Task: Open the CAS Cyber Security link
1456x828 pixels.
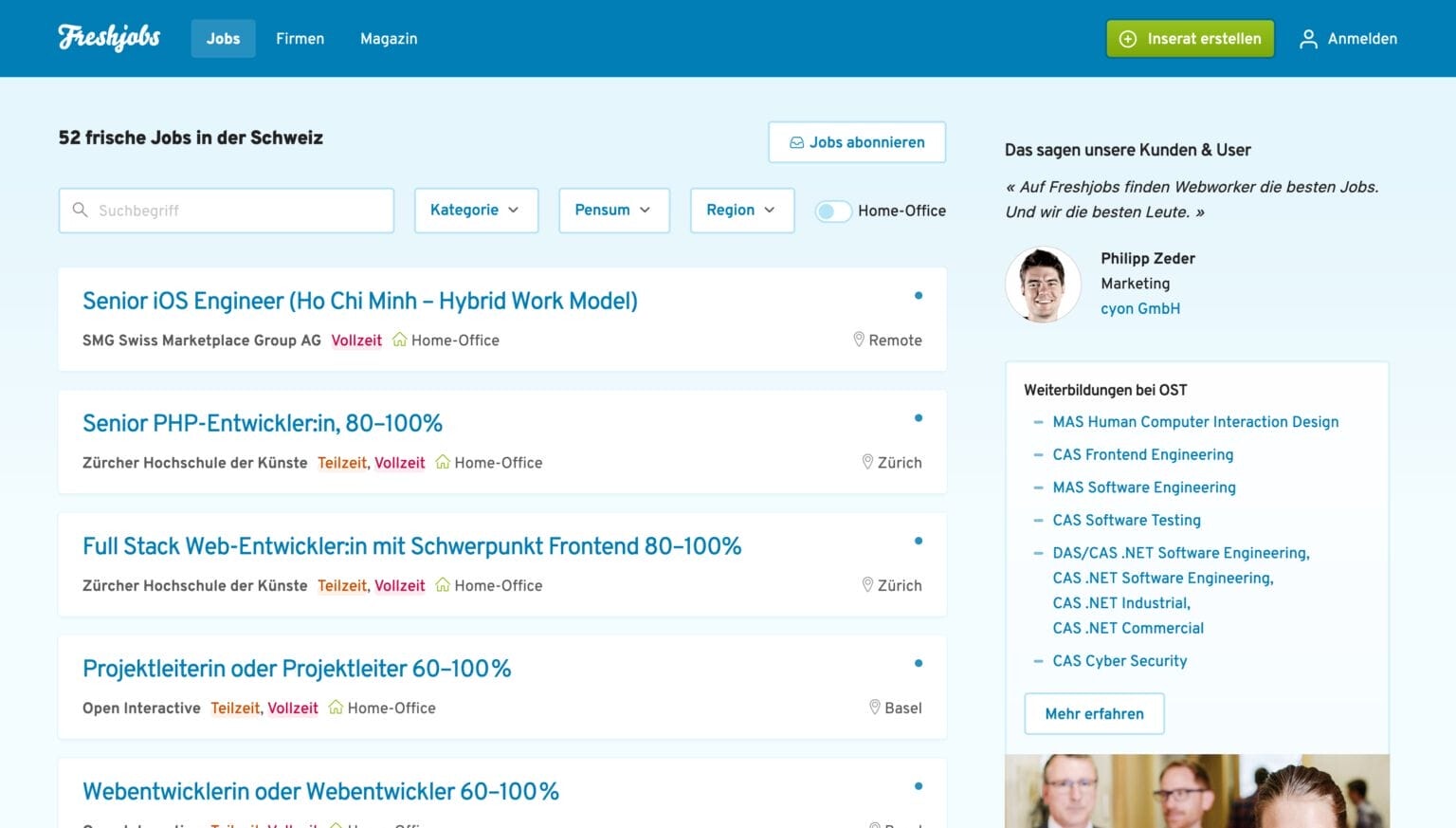Action: coord(1119,660)
